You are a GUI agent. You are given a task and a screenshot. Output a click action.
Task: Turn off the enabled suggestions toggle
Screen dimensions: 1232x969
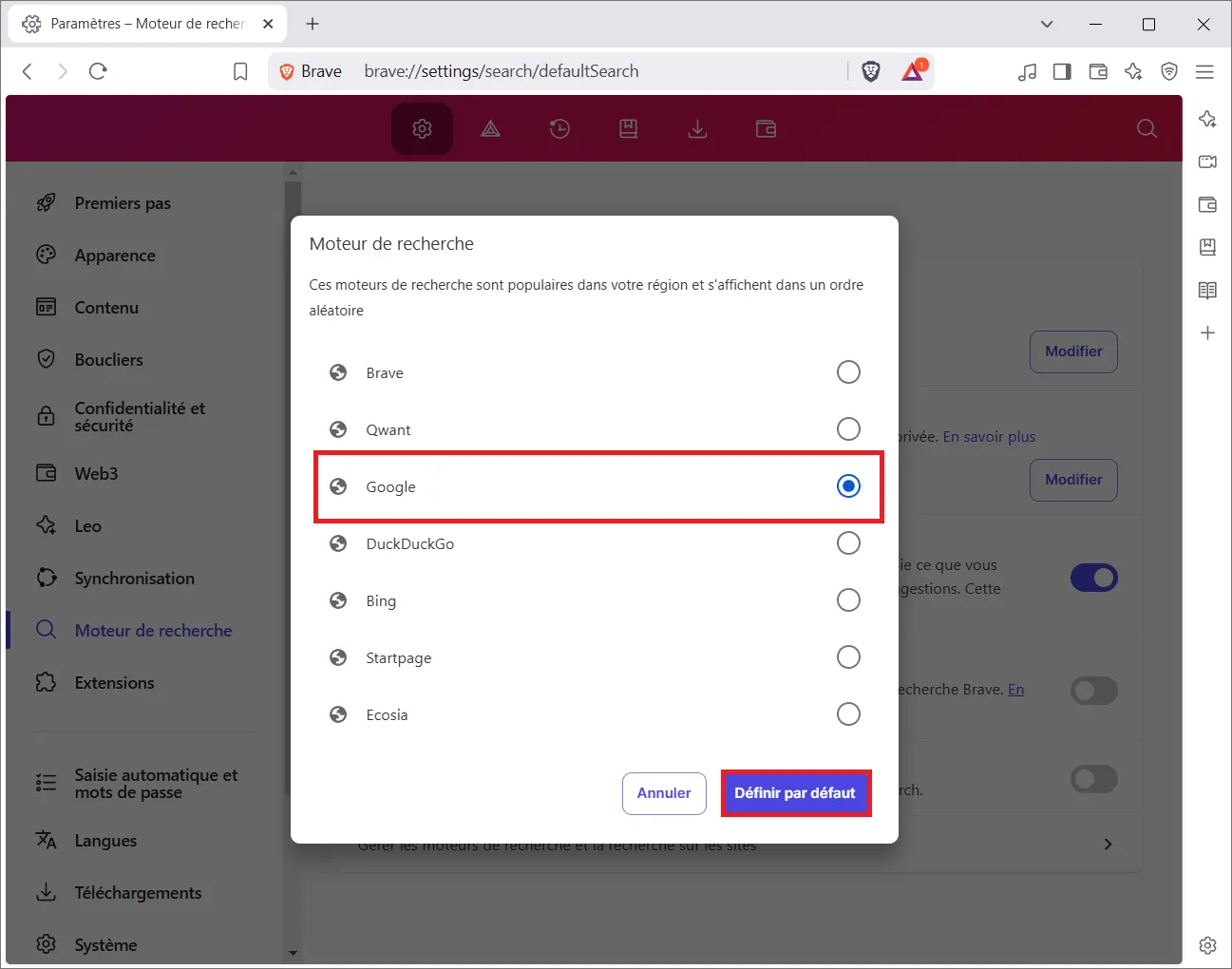coord(1094,578)
